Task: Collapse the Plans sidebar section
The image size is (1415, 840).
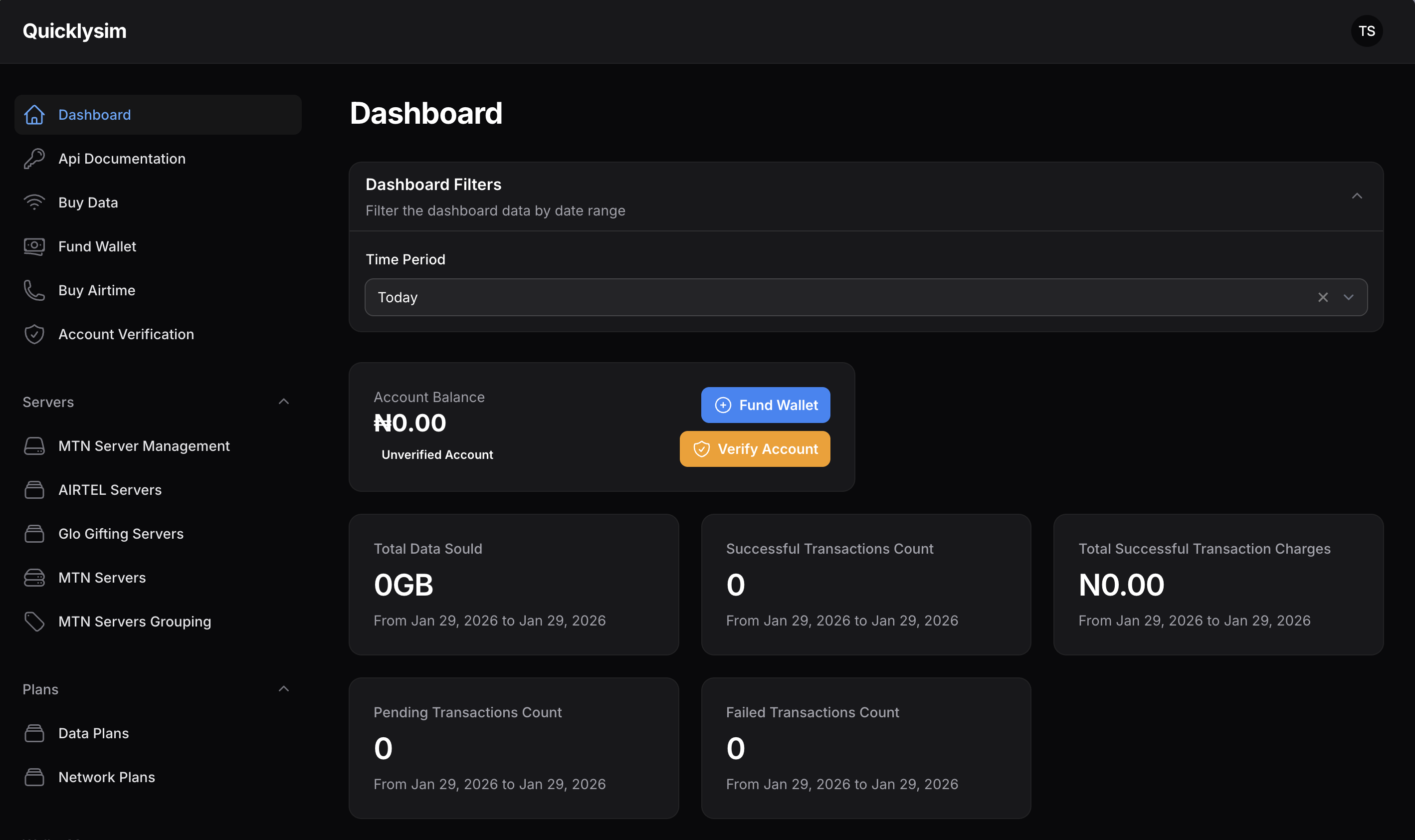Action: click(x=284, y=689)
